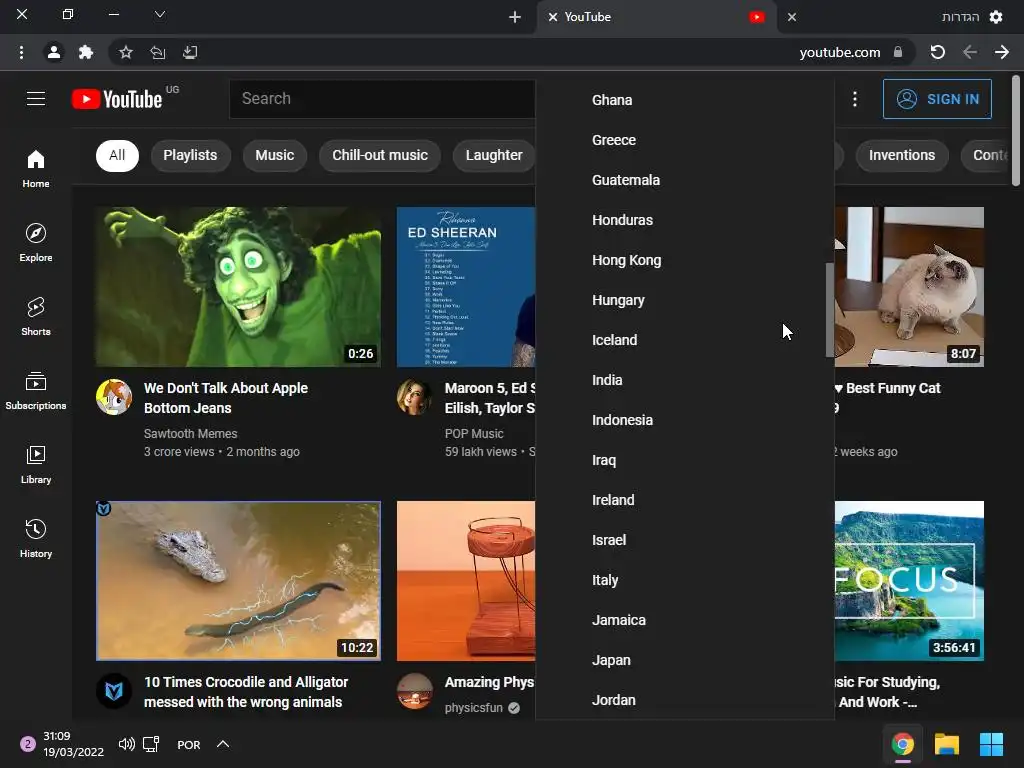This screenshot has width=1024, height=768.
Task: Click the browser forward arrow pointing right
Action: pos(1002,52)
